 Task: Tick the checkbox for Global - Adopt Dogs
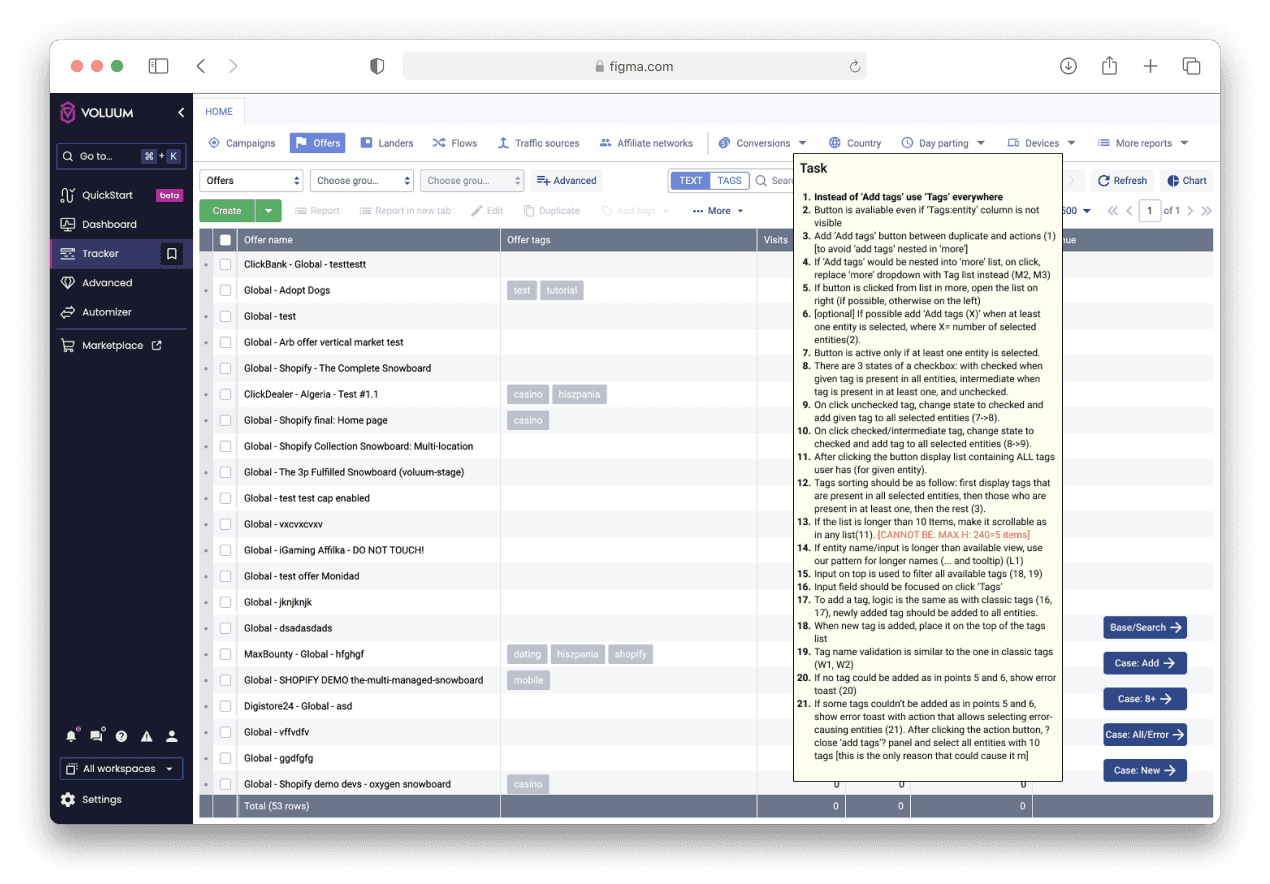tap(225, 290)
